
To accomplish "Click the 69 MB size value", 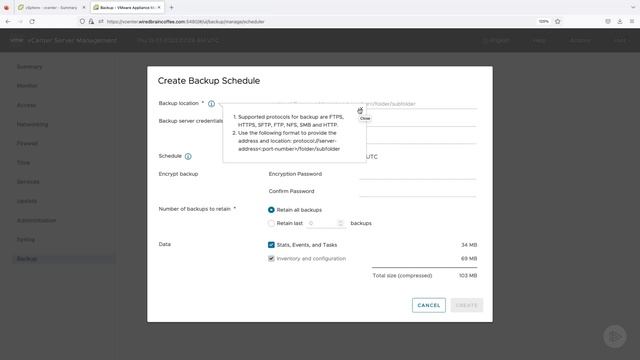I will [469, 259].
